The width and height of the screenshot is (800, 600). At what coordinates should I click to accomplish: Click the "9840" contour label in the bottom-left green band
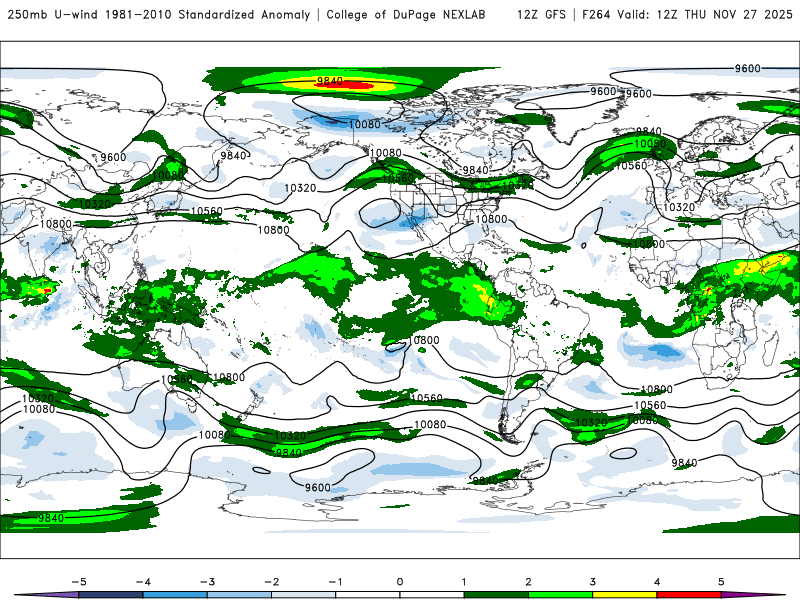[x=51, y=518]
